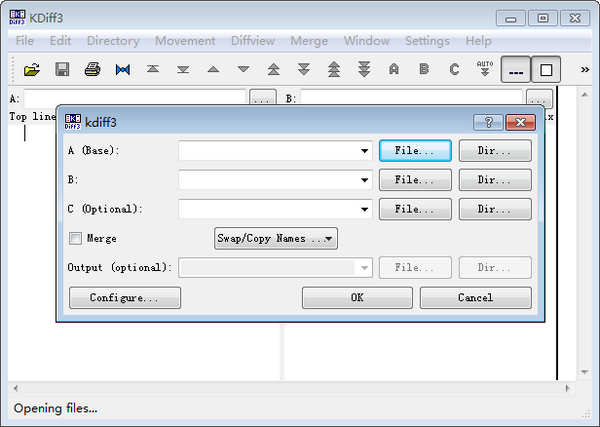Click the Save disk icon
This screenshot has width=600, height=427.
coord(62,69)
